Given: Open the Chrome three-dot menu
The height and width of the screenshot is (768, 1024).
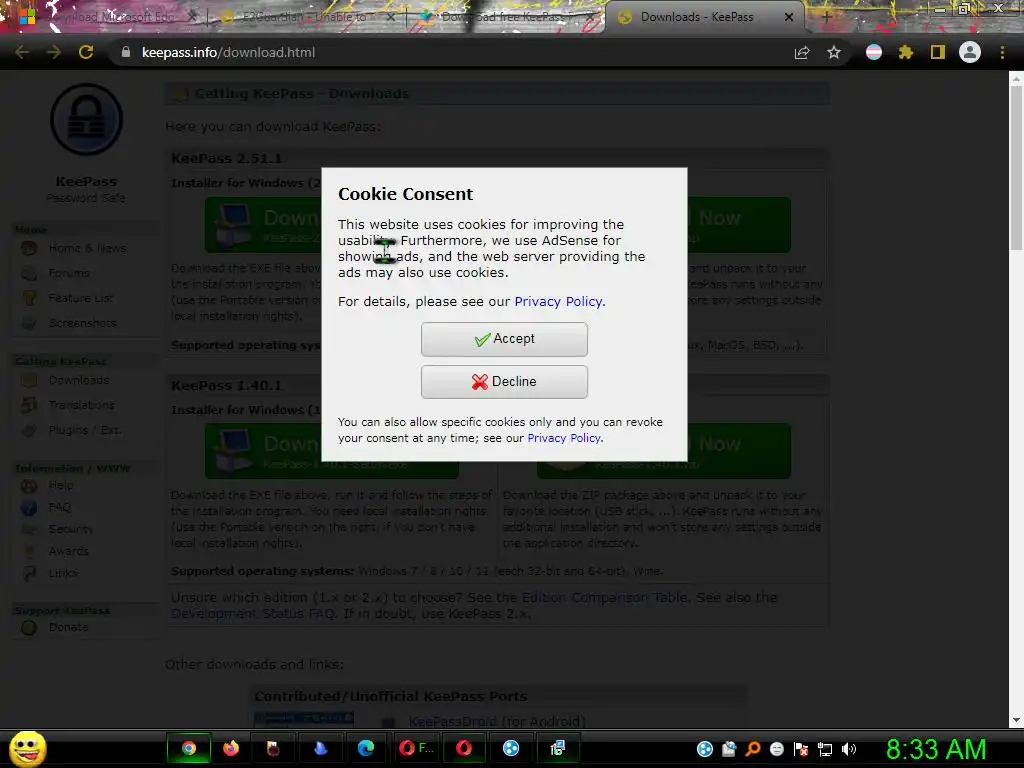Looking at the screenshot, I should [x=1002, y=52].
